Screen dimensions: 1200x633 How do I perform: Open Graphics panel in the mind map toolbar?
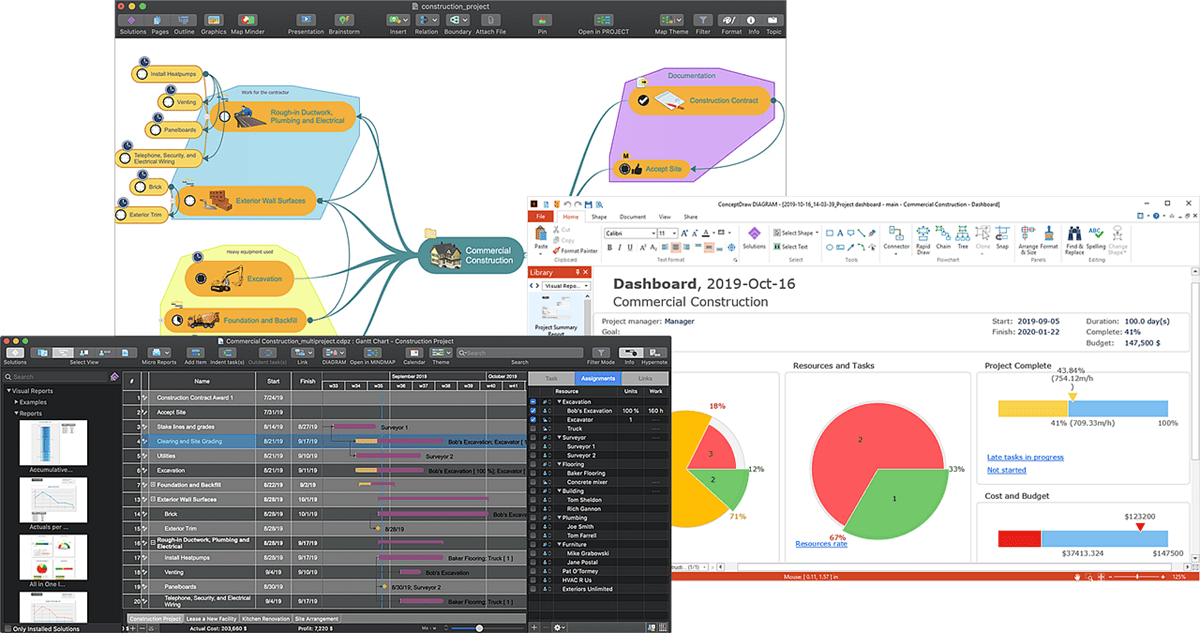214,23
